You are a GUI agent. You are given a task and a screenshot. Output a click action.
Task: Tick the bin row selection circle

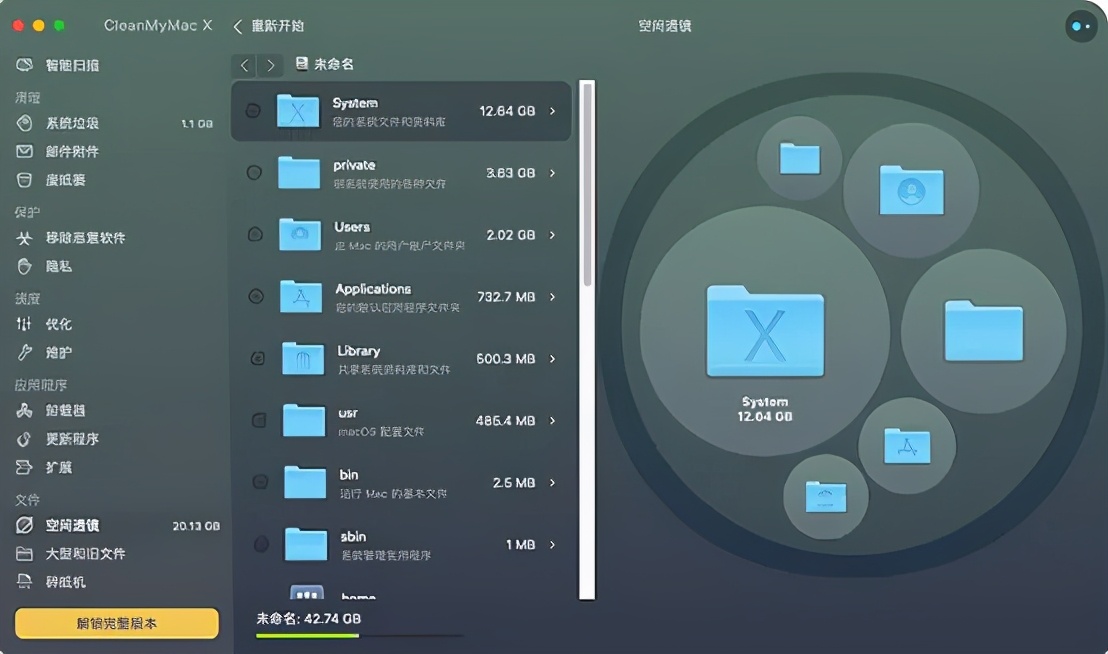260,482
